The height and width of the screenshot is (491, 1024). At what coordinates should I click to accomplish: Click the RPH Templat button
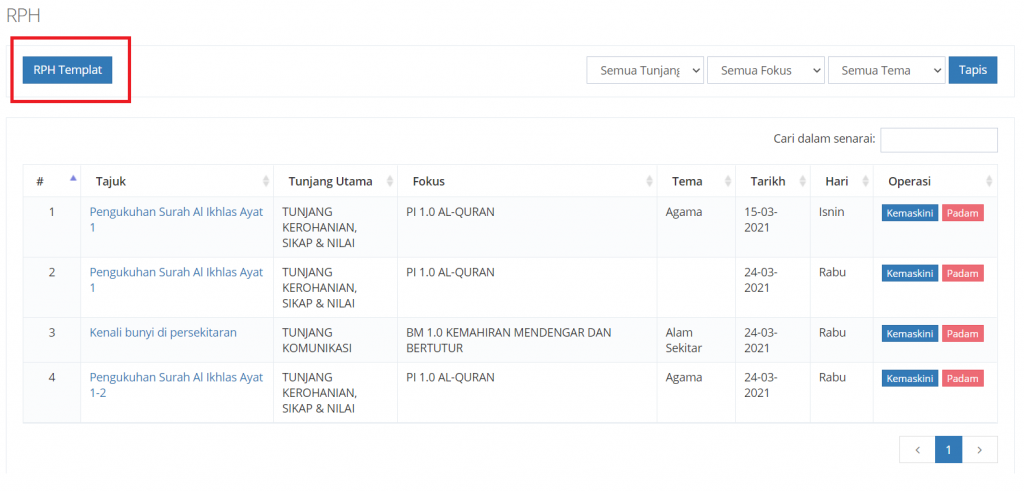tap(67, 70)
